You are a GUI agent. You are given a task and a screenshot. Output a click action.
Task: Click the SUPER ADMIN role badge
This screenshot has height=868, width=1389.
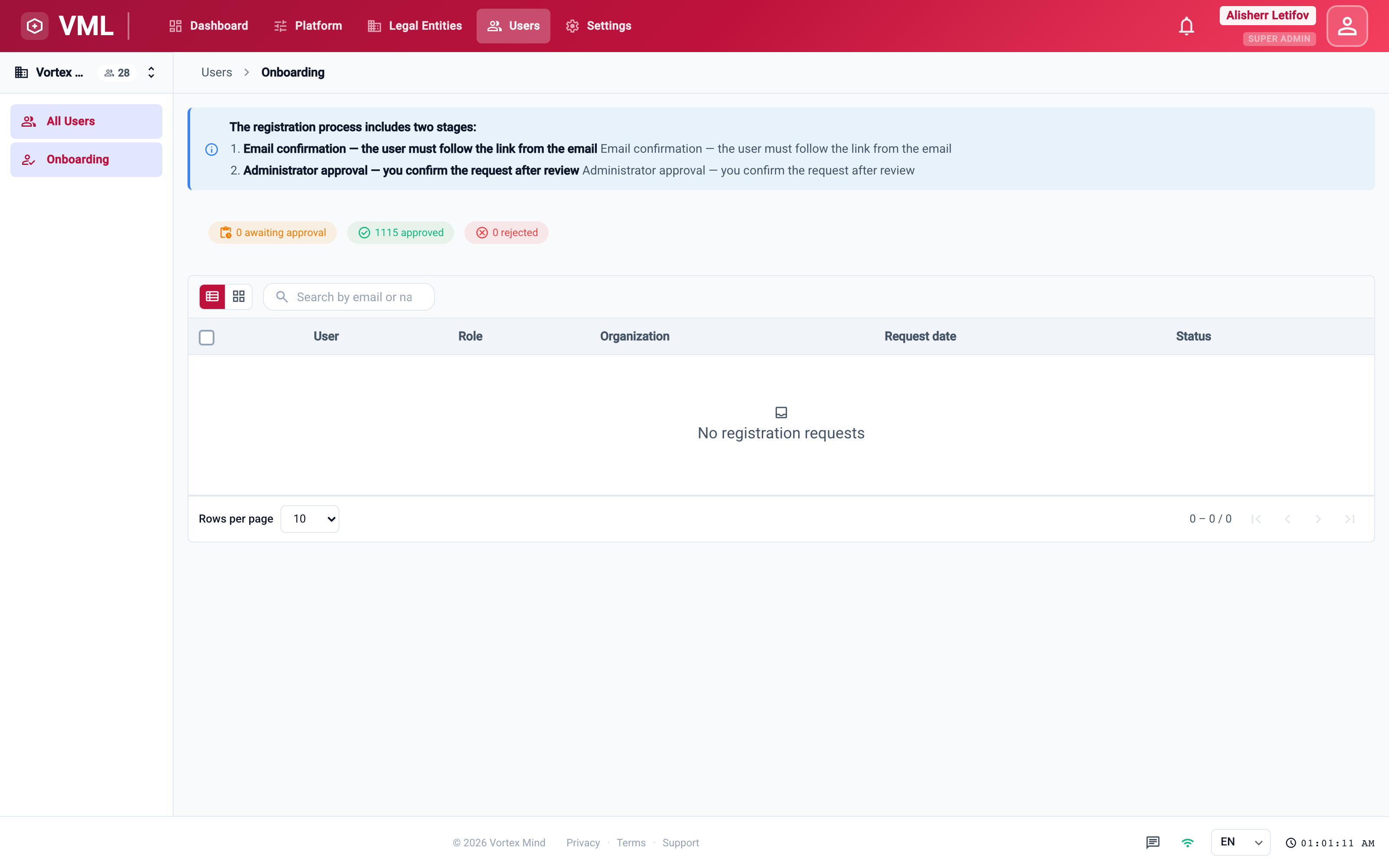[1279, 39]
